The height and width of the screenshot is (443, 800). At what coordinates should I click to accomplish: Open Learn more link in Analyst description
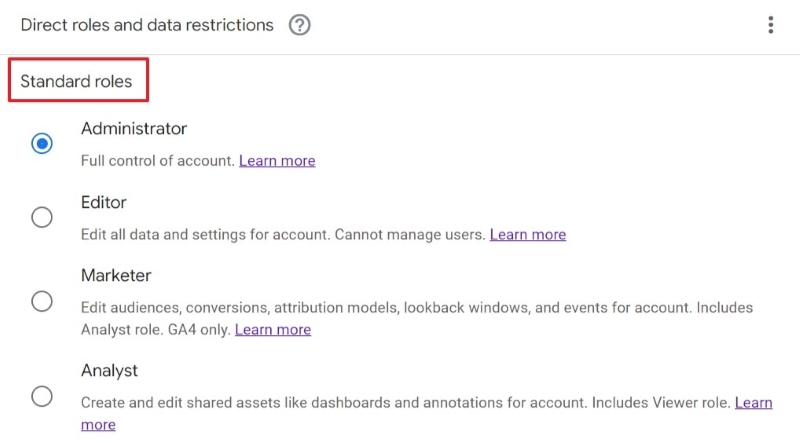pos(753,403)
